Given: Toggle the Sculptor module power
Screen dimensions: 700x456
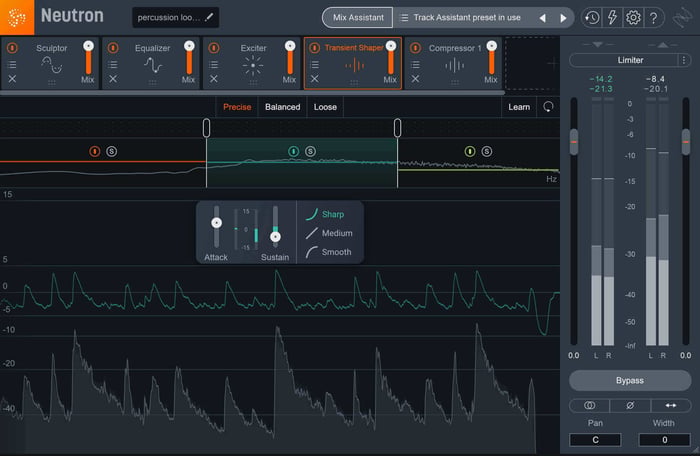Looking at the screenshot, I should [12, 48].
